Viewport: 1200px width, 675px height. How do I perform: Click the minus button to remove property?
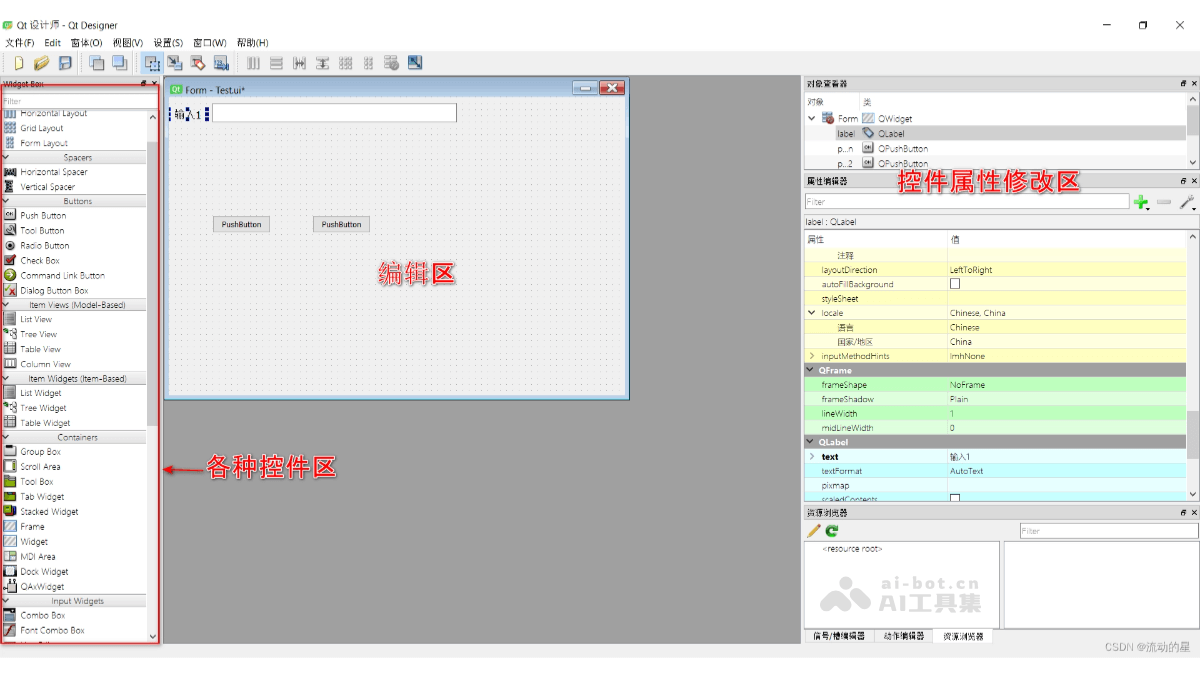[x=1163, y=202]
